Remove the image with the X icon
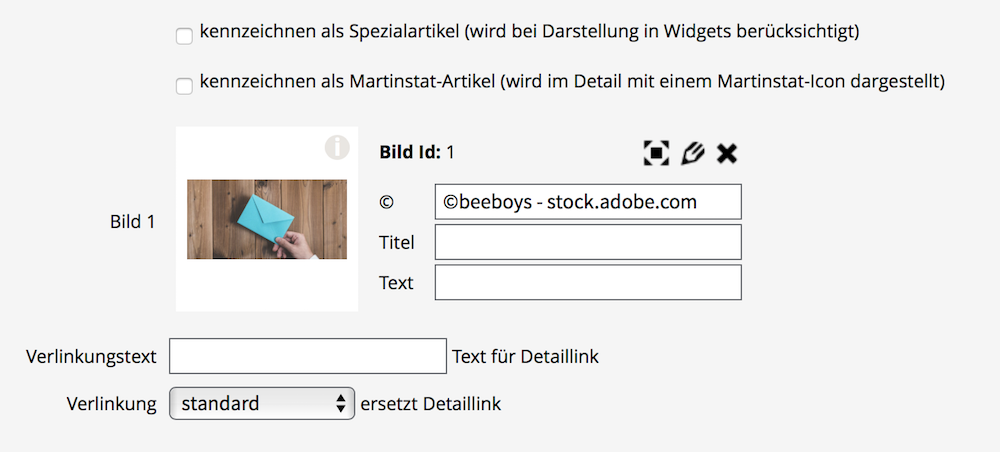The image size is (1000, 452). click(x=727, y=153)
